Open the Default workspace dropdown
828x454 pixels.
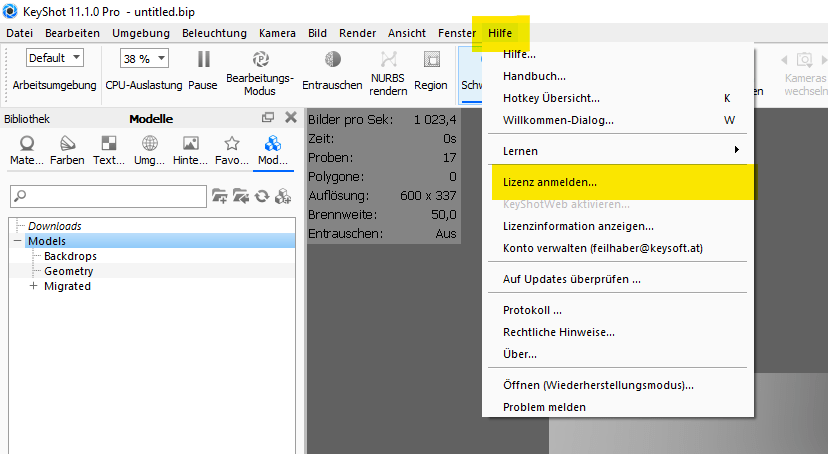click(x=54, y=58)
